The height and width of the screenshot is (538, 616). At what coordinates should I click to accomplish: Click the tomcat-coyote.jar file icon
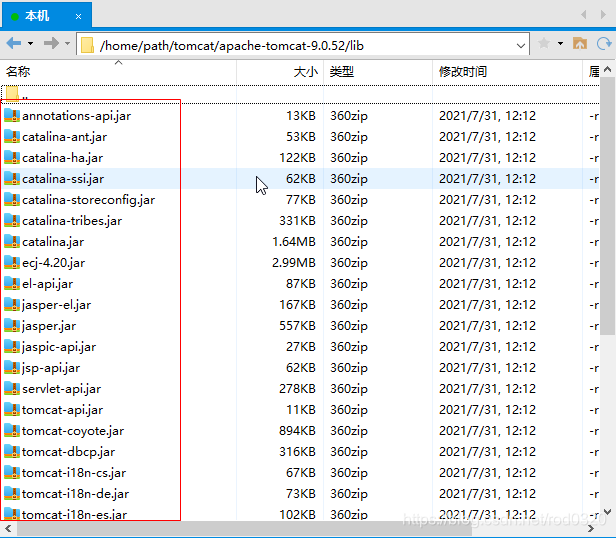coord(12,431)
